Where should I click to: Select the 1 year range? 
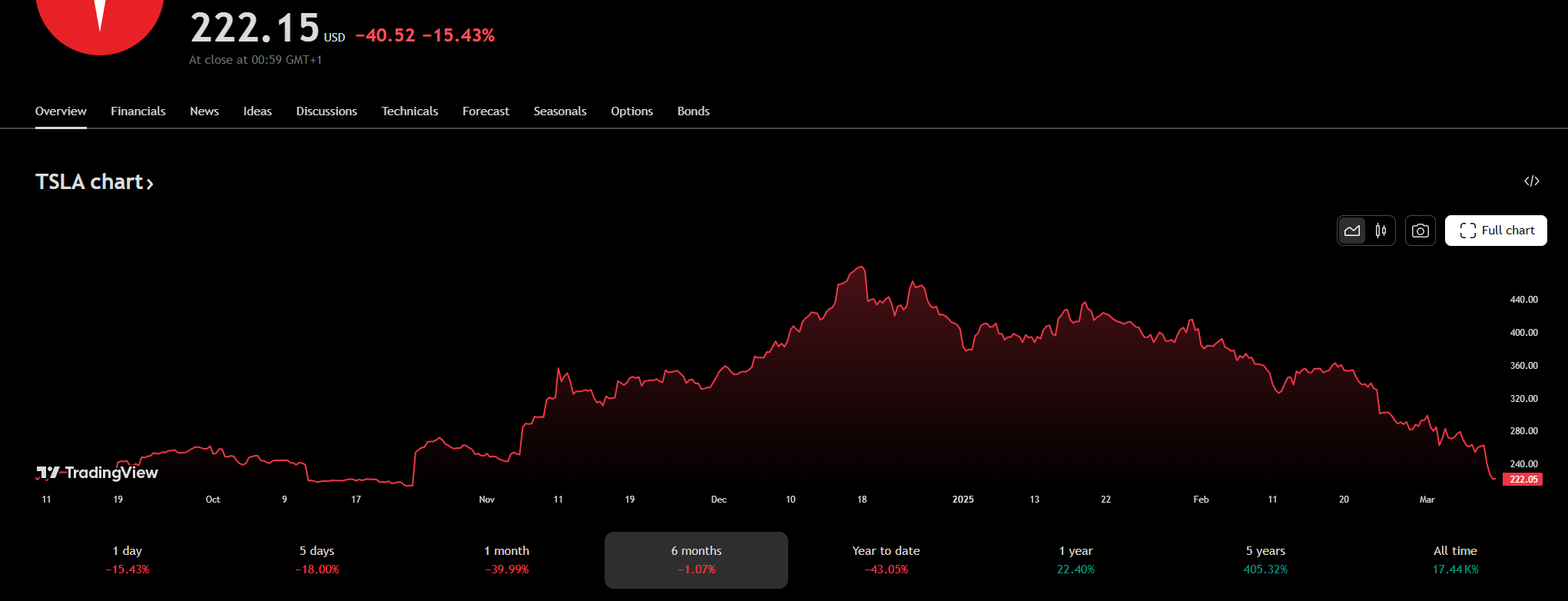[x=1076, y=560]
